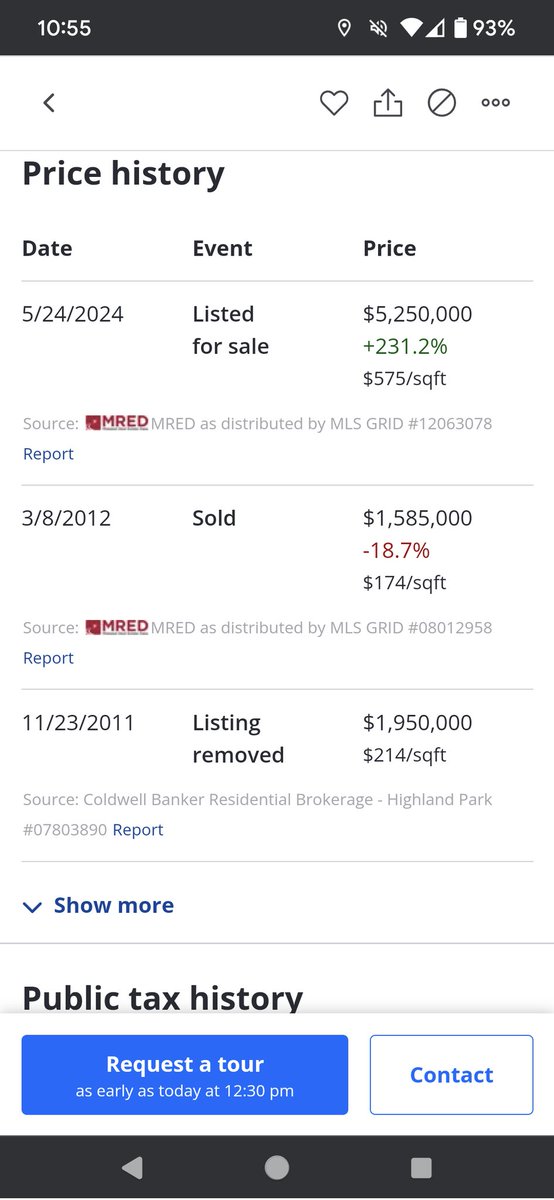Select the $5,250,000 listed price
Viewport: 554px width, 1200px height.
pos(418,314)
